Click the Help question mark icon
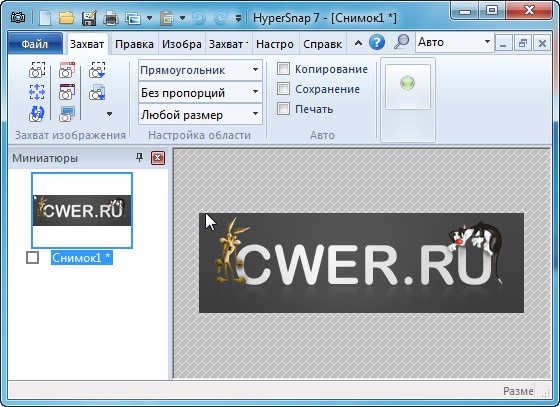Image resolution: width=560 pixels, height=407 pixels. coord(377,42)
